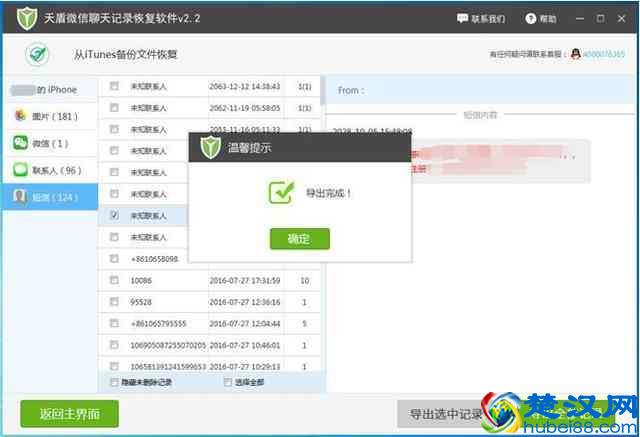The image size is (640, 437).
Task: Select the +8610658098 sender name
Action: [x=154, y=259]
